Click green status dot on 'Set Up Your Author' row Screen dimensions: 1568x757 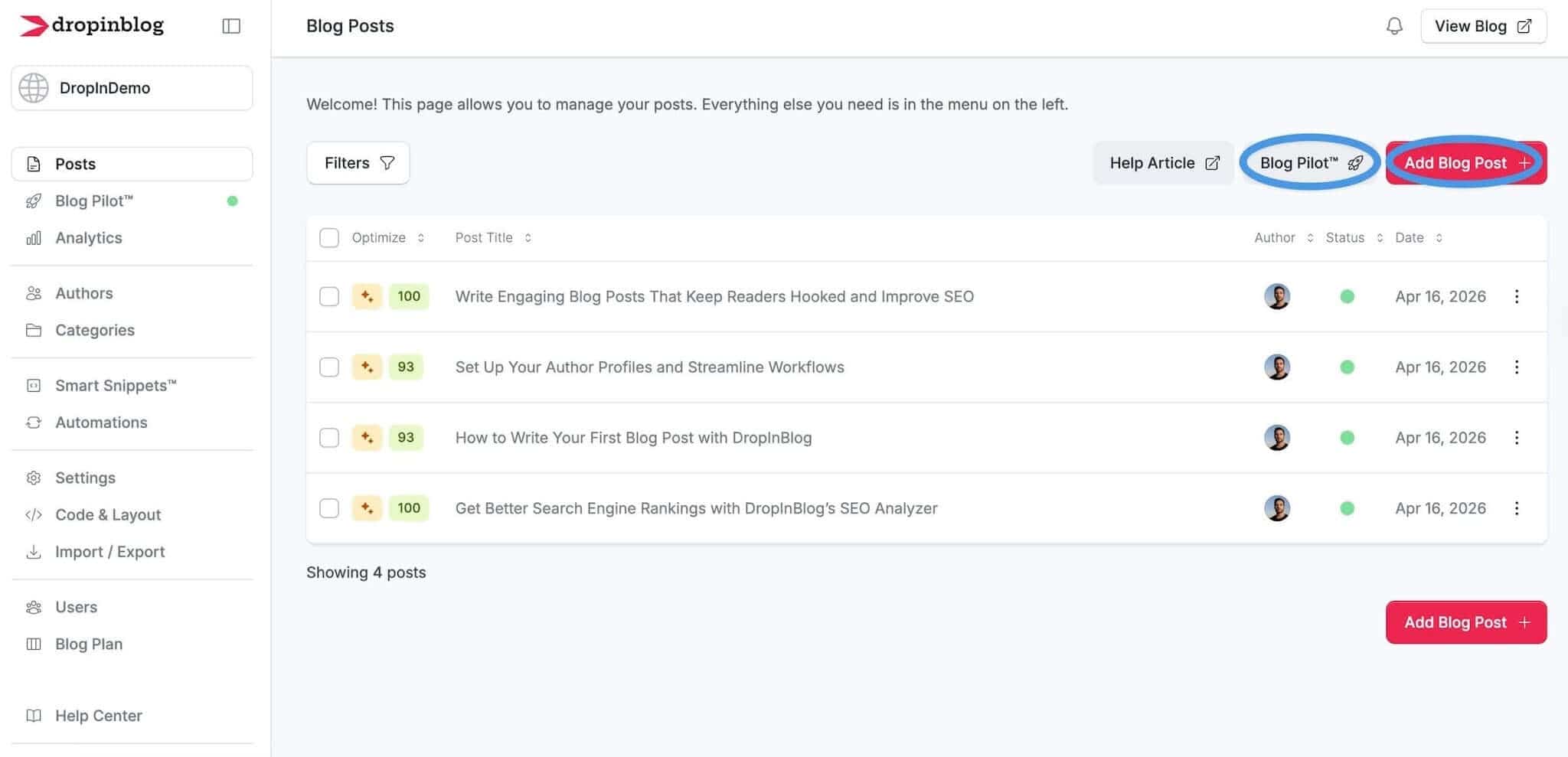point(1347,367)
